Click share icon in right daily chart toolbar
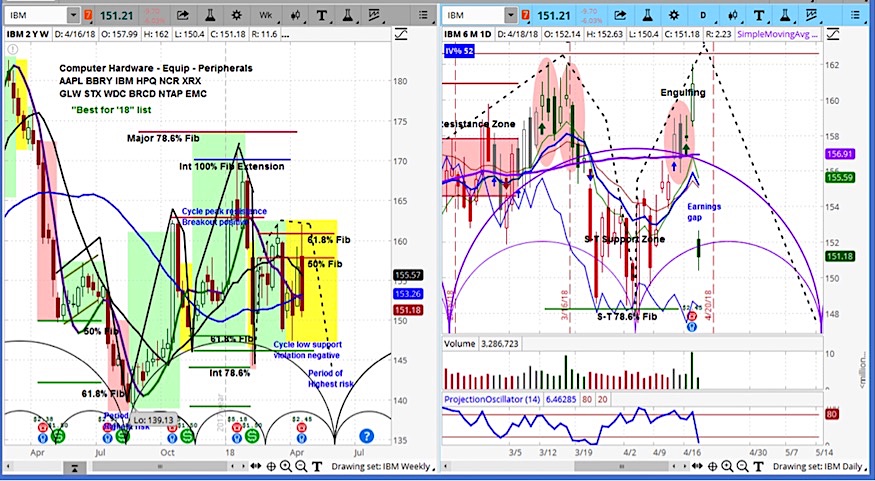Viewport: 875px width, 481px height. [620, 15]
